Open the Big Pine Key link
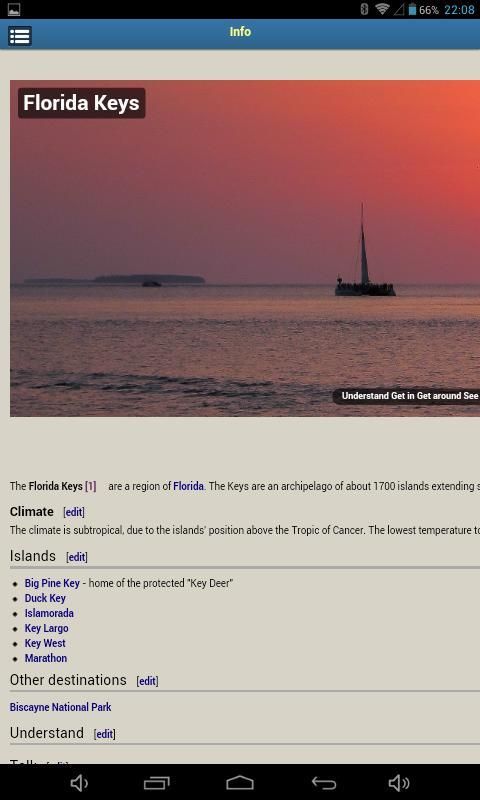This screenshot has width=480, height=800. [52, 583]
